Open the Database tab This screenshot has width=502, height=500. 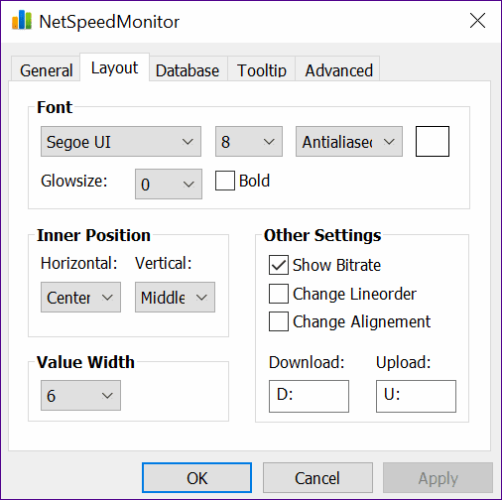(187, 70)
